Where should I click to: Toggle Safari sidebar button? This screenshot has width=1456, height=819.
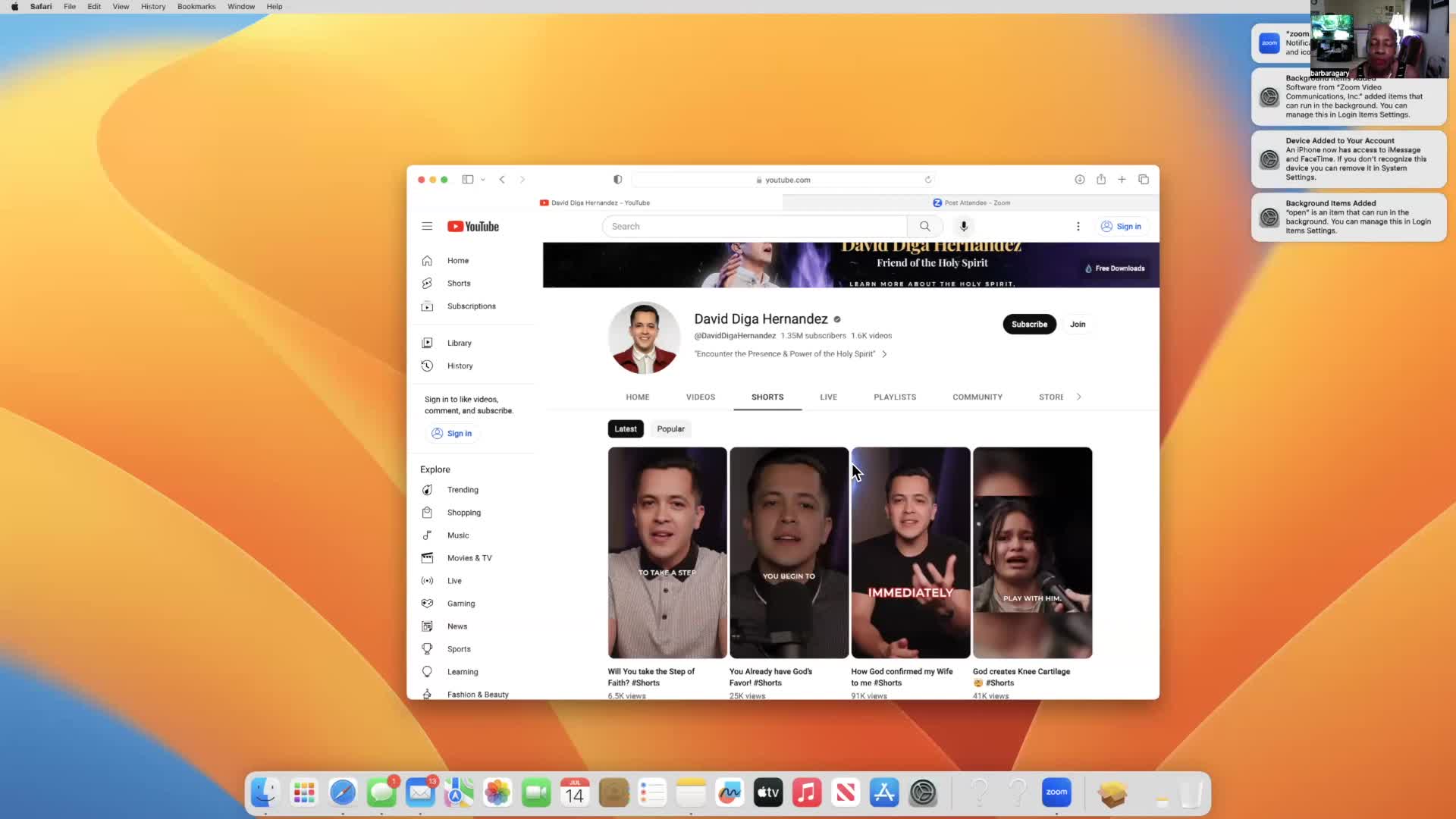pyautogui.click(x=468, y=180)
